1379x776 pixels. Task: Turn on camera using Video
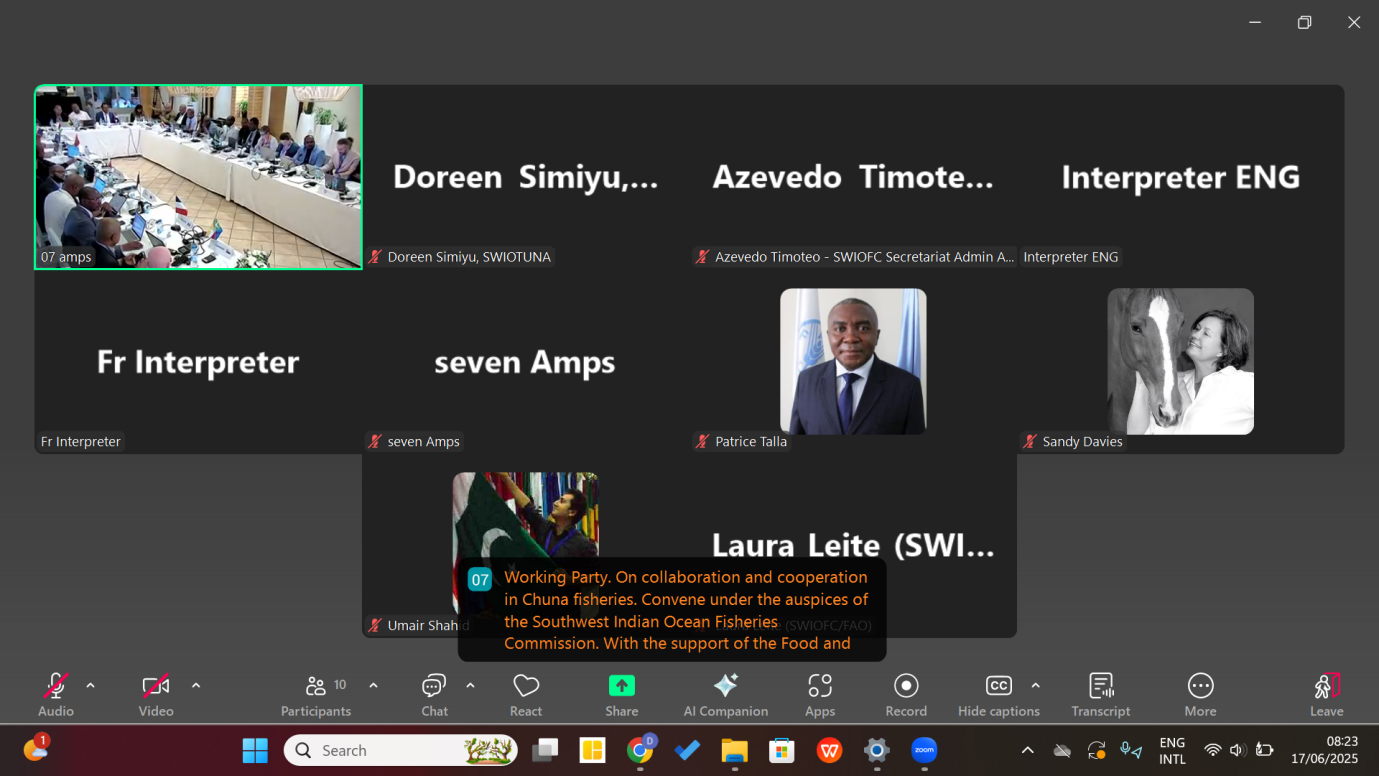click(155, 693)
